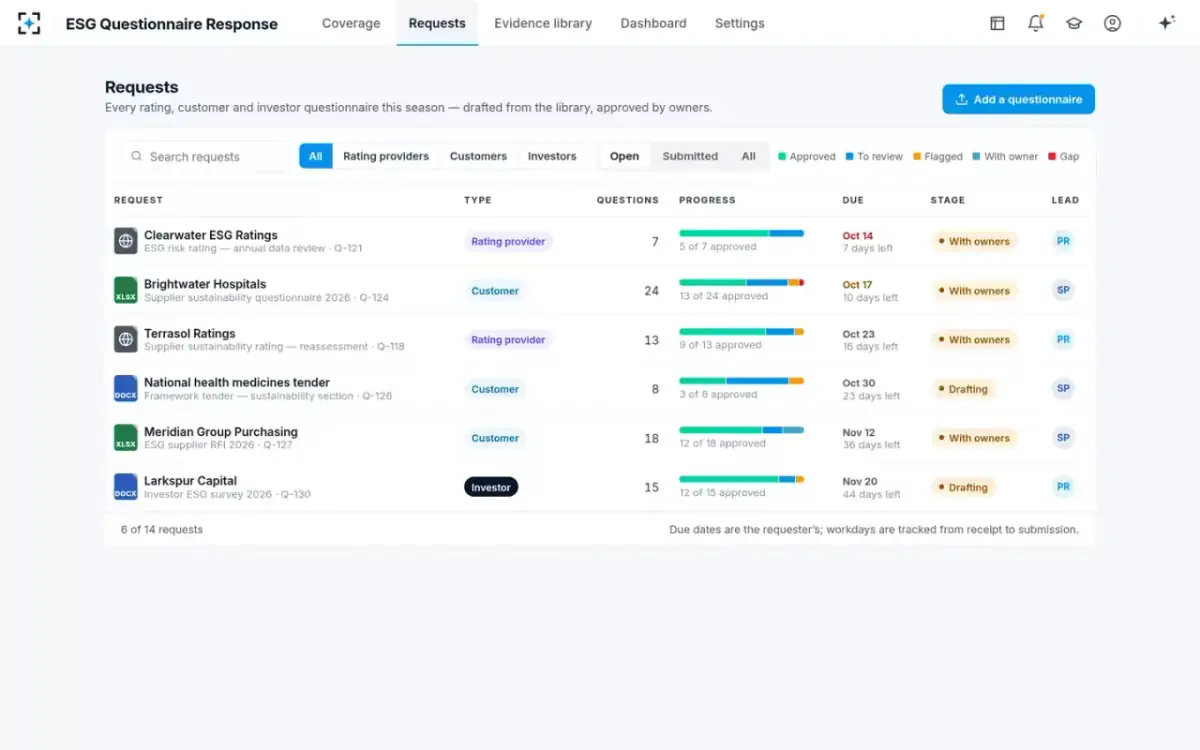Open the Clearwater ESG Ratings request
This screenshot has height=750, width=1200.
[211, 235]
